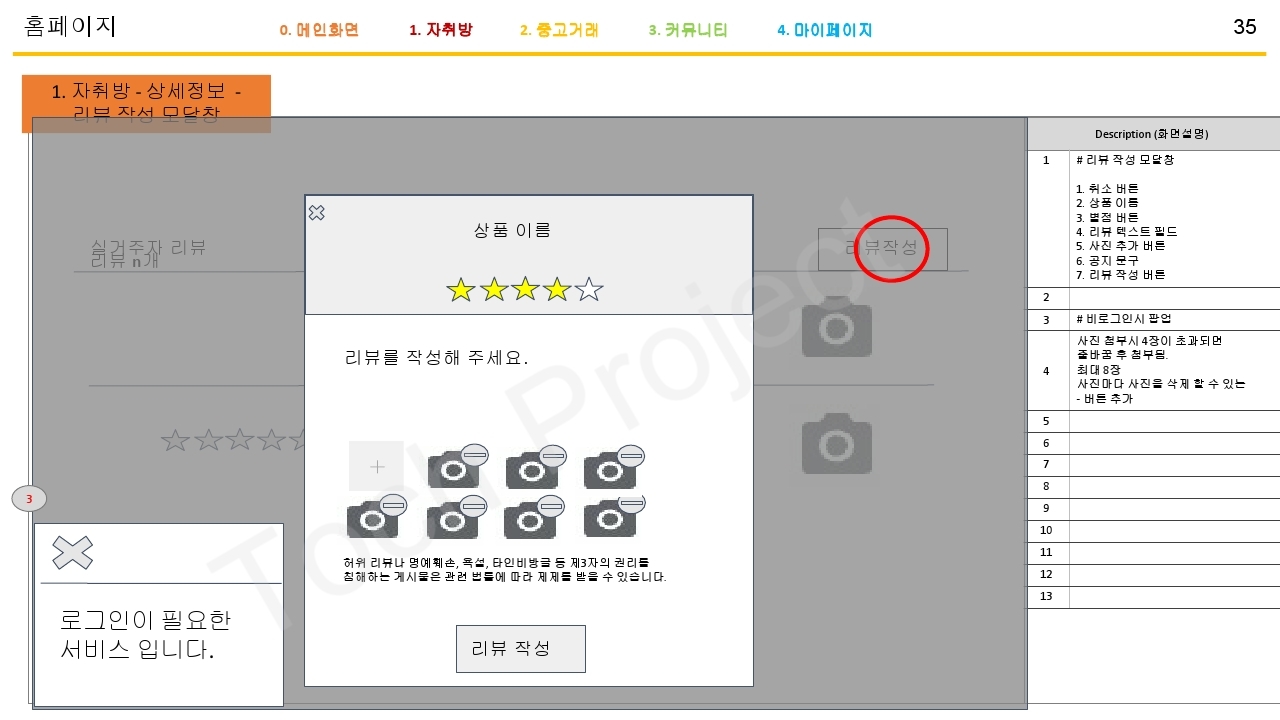This screenshot has width=1280, height=720.
Task: Select the fifth empty star
Action: (x=590, y=290)
